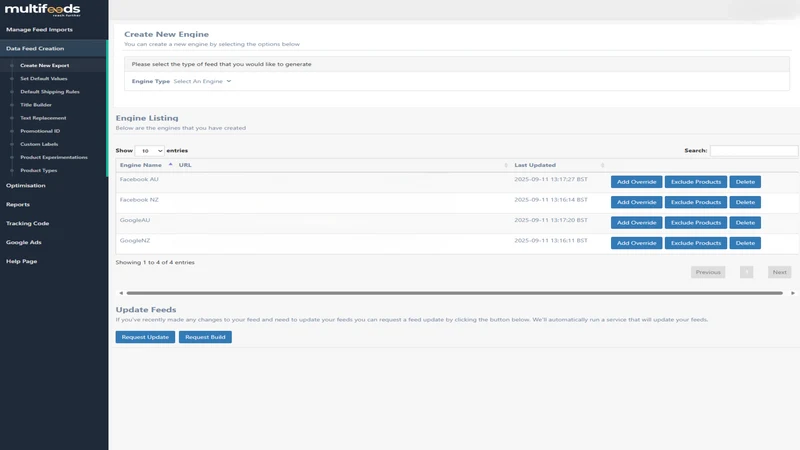This screenshot has width=800, height=450.
Task: Click timestamp 2025-09-11 13:17:27 BST
Action: click(x=551, y=180)
